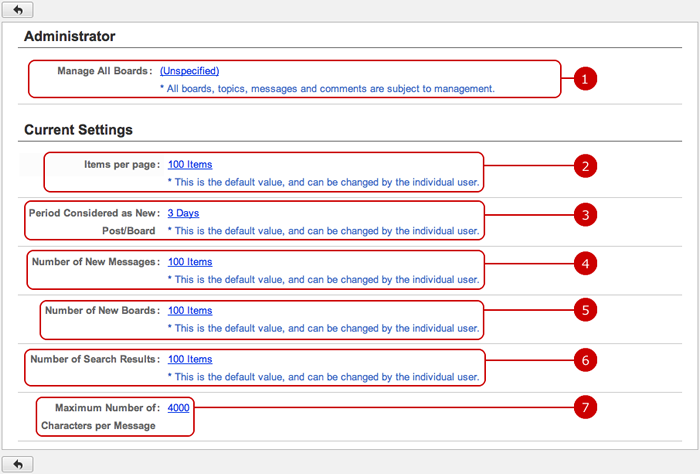Open the 3 Days period link
Screen dimensions: 700x474
pos(183,213)
